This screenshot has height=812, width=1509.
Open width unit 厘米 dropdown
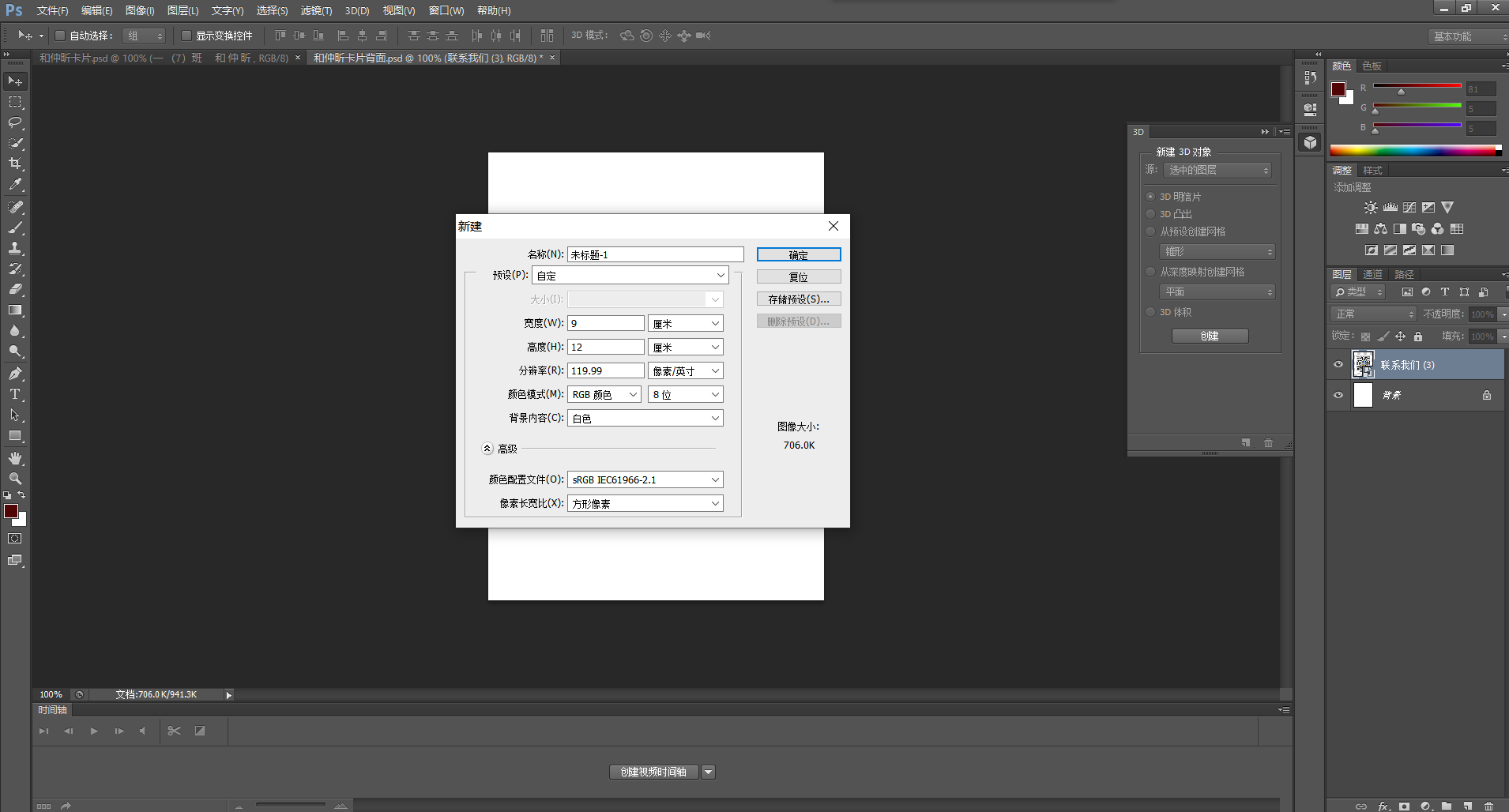pyautogui.click(x=686, y=323)
